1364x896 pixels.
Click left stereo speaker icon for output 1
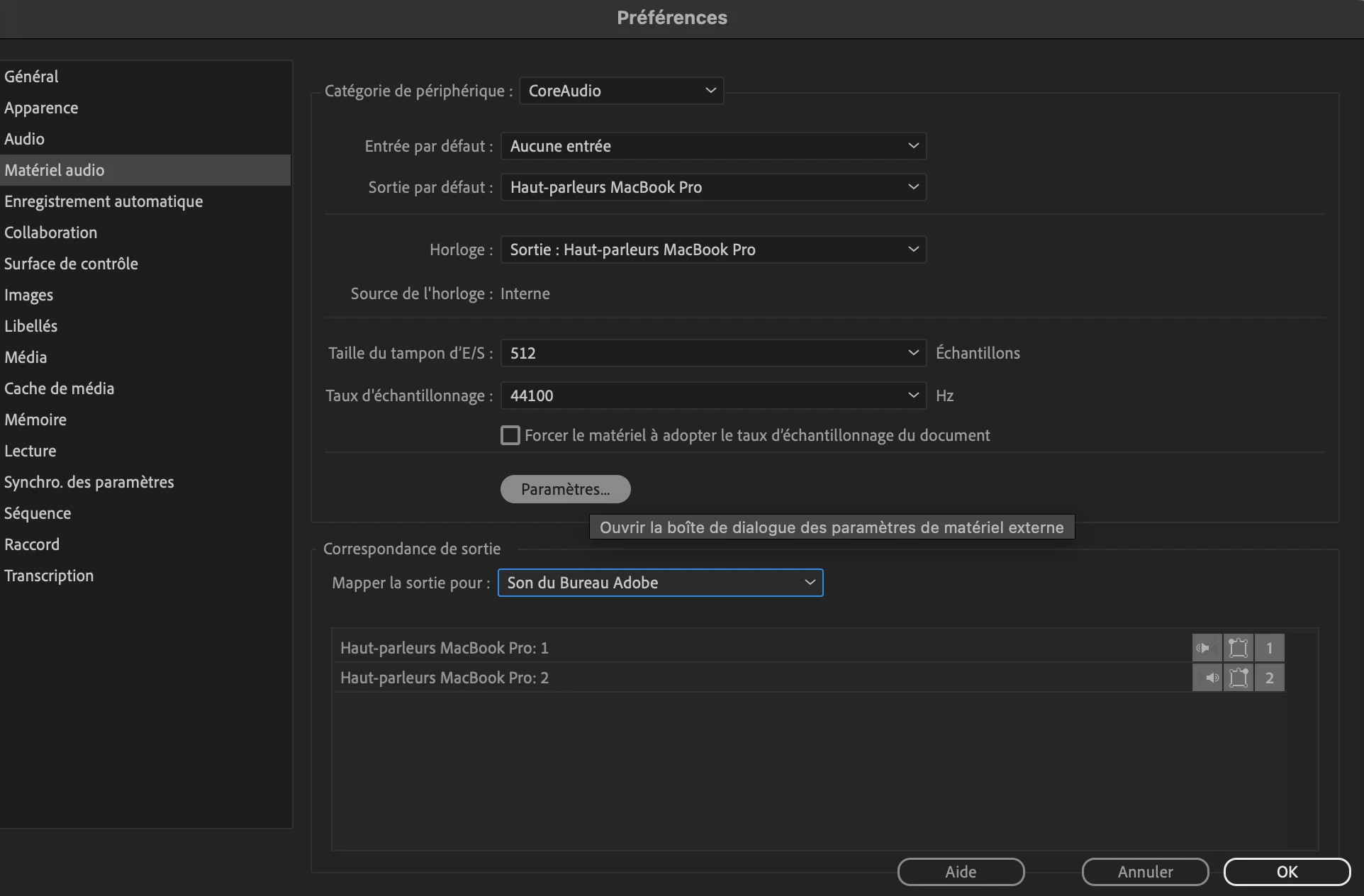[x=1207, y=648]
